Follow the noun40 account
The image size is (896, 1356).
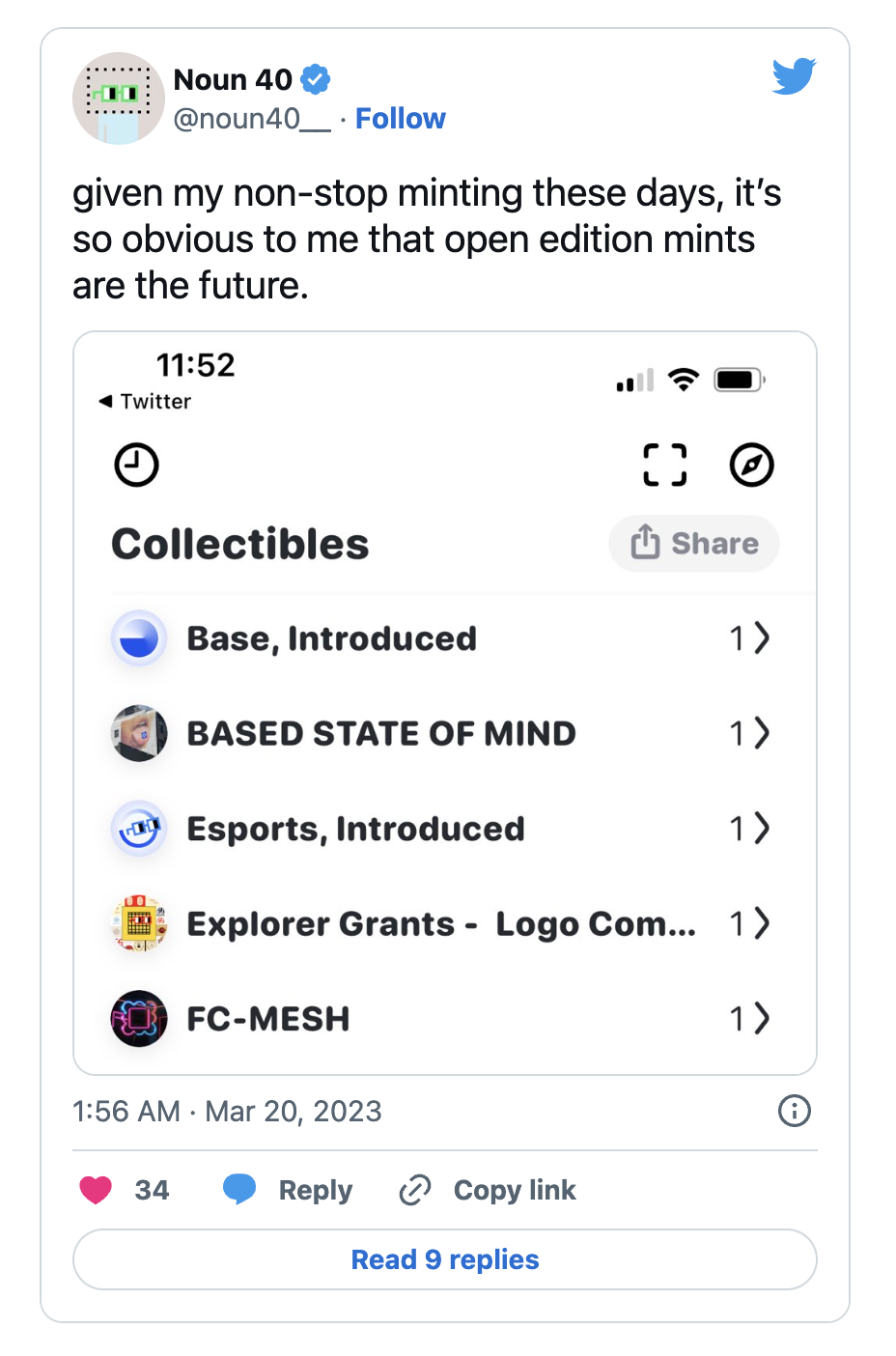tap(400, 119)
